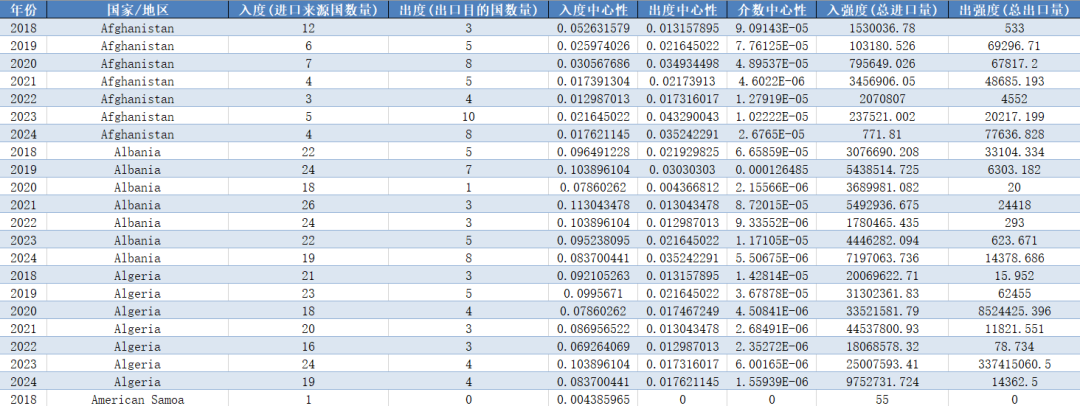Select the 出强度(总出口量) header cell
This screenshot has height=406, width=1080.
(x=1014, y=10)
